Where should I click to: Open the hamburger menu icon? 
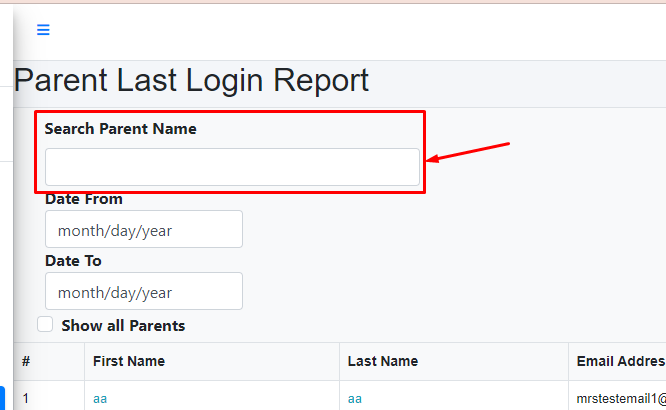43,30
